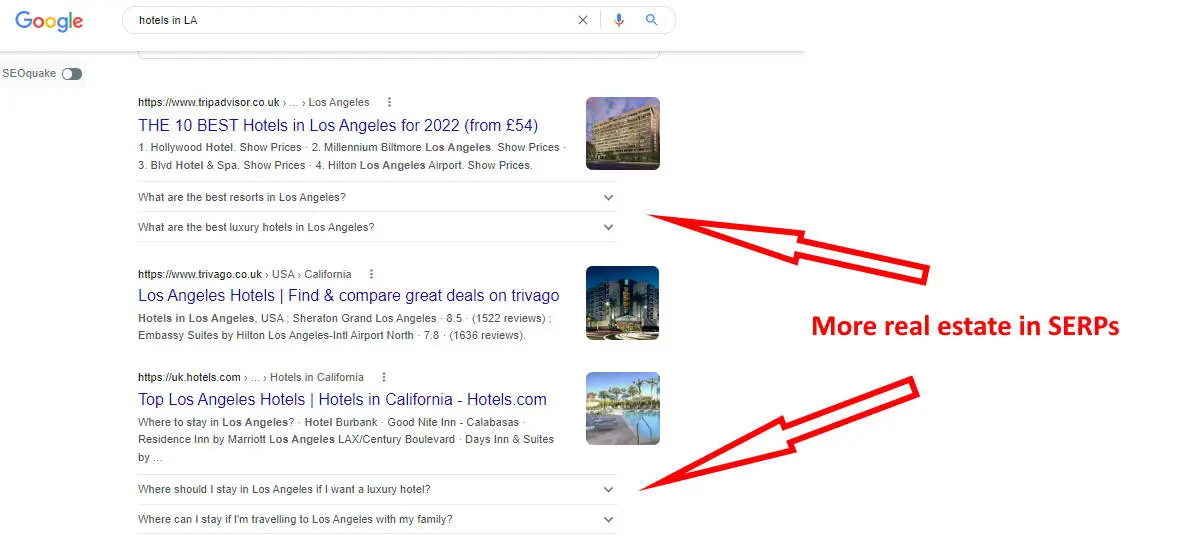The width and height of the screenshot is (1200, 552).
Task: Click the trivago.co.uk URL breadcrumb
Action: (245, 274)
